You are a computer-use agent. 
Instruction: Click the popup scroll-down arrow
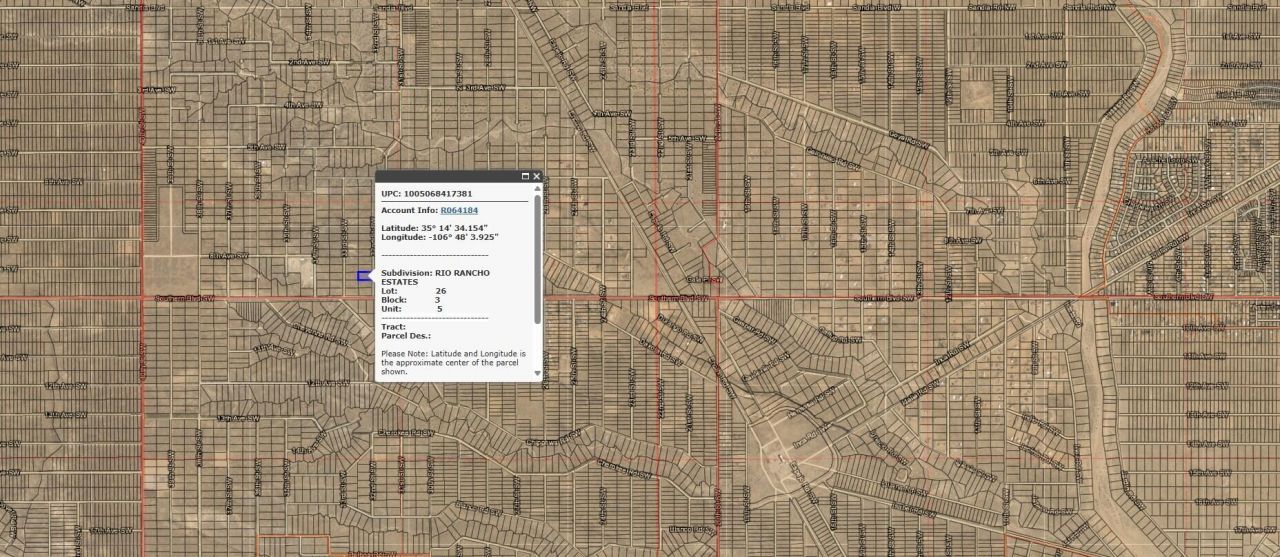click(x=537, y=373)
